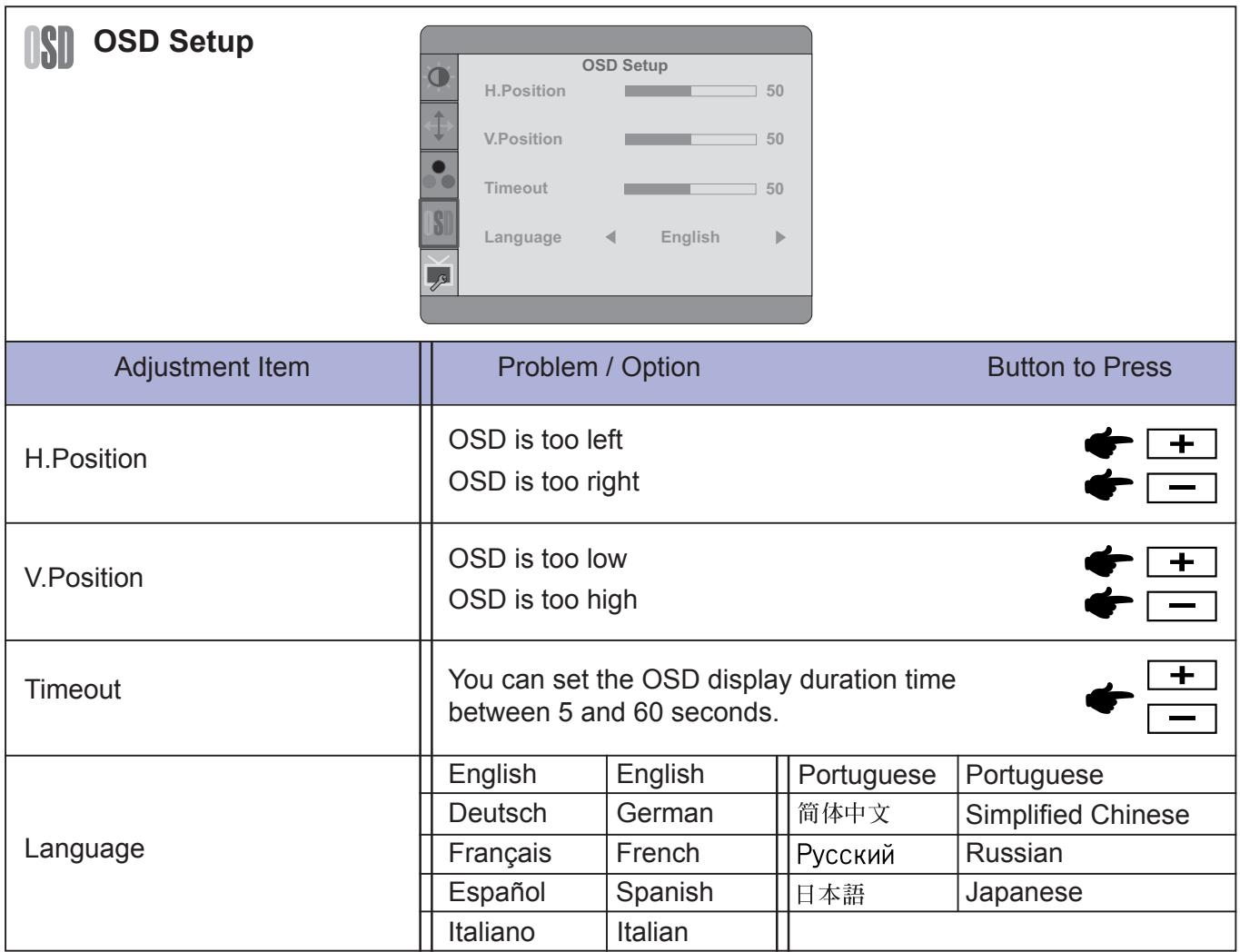Select the image position arrows icon

[439, 125]
